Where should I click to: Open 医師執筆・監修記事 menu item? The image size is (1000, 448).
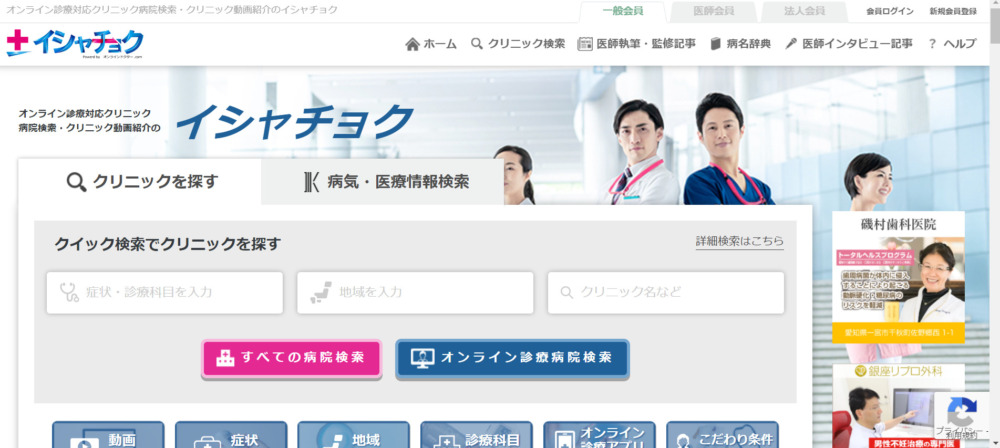pyautogui.click(x=636, y=43)
